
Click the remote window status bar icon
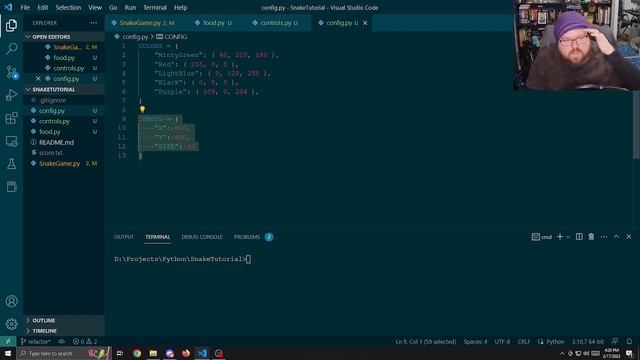point(8,341)
